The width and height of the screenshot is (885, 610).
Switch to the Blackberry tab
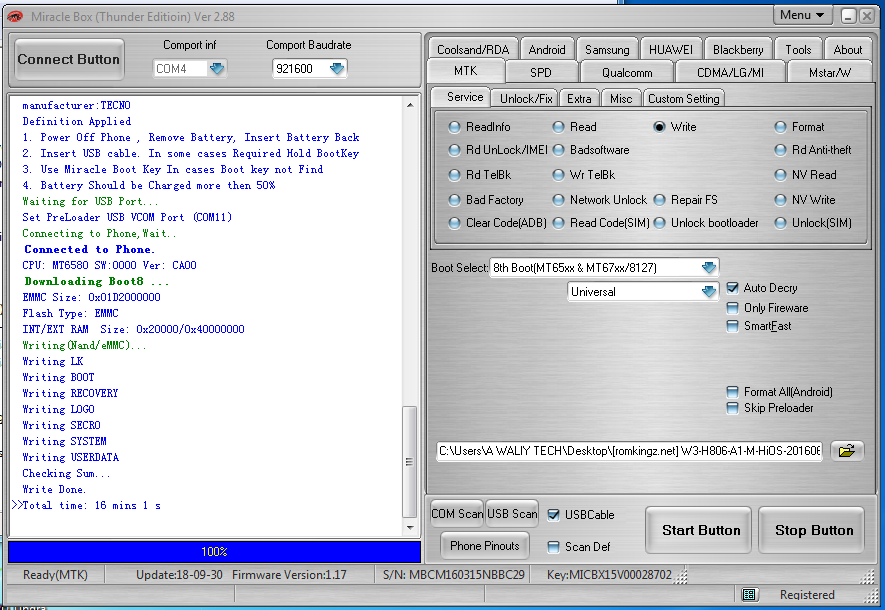738,50
